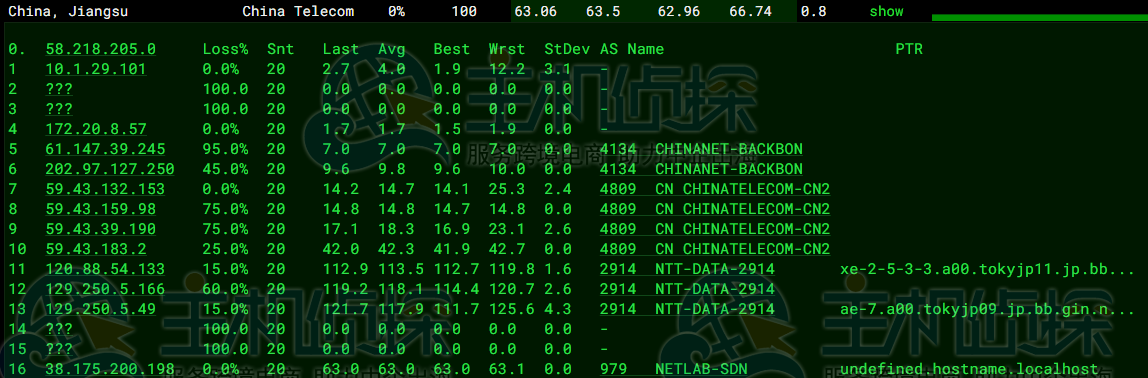Open IP link 38.175.200.198
Viewport: 1148px width, 378px height.
110,368
